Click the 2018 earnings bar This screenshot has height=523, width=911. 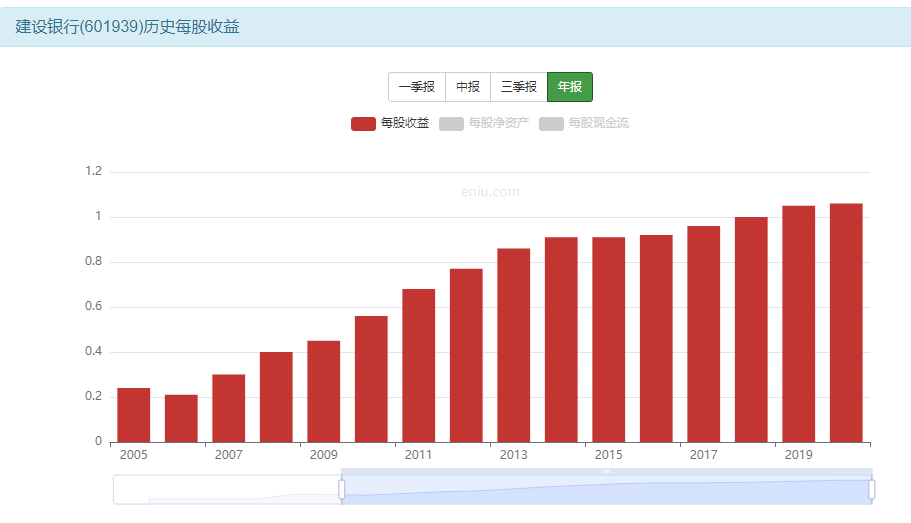(x=751, y=329)
